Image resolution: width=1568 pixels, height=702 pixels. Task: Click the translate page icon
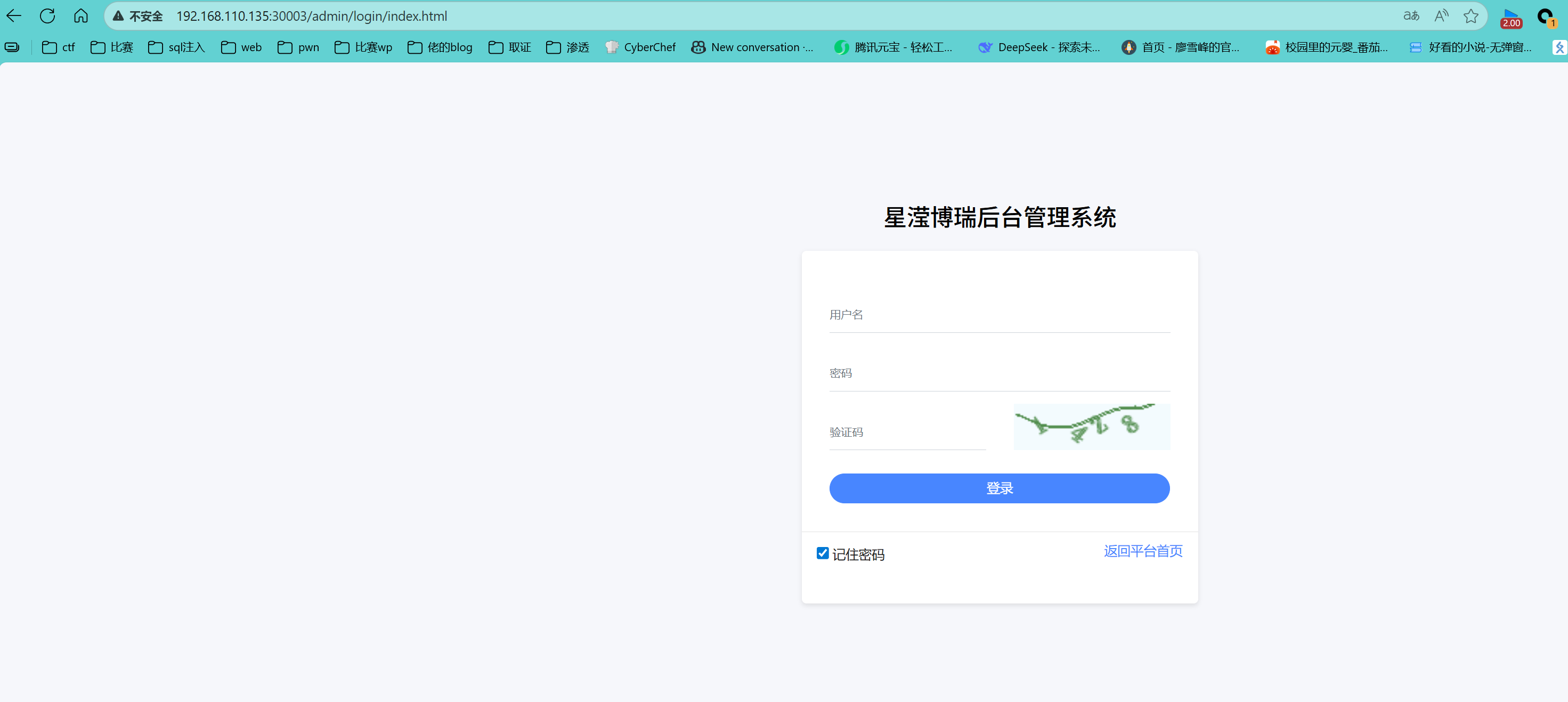pos(1411,17)
